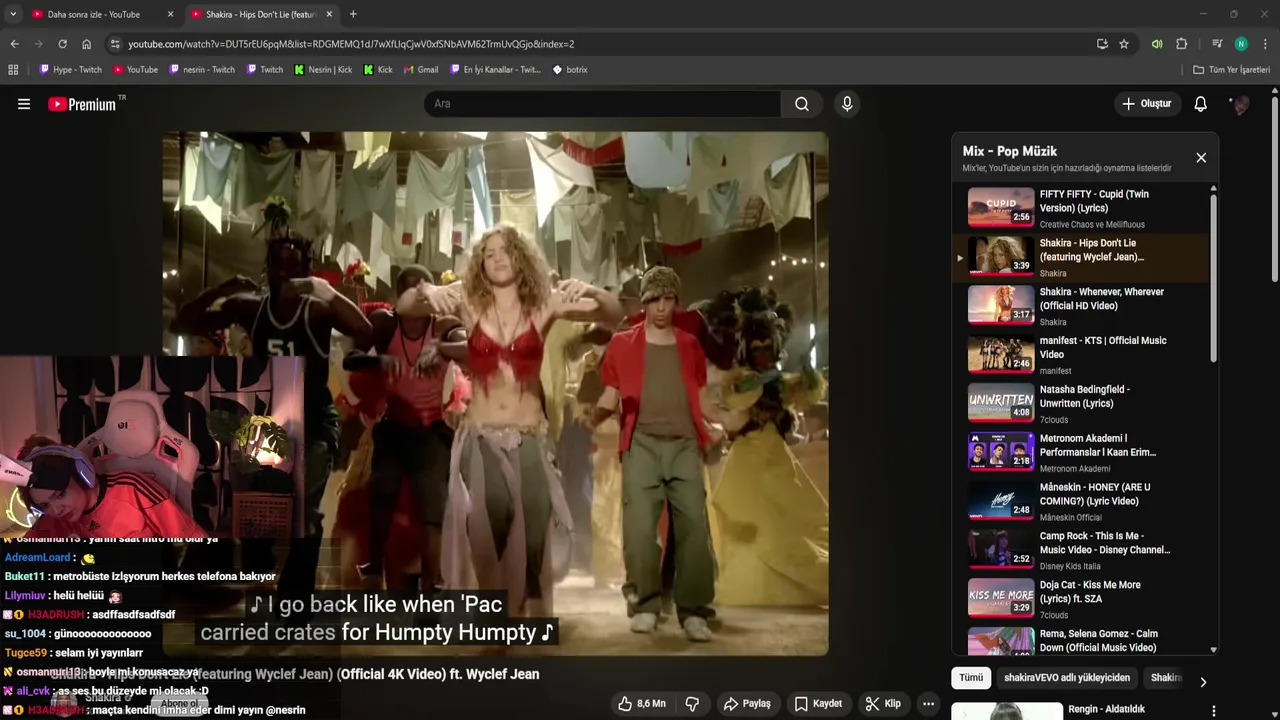The height and width of the screenshot is (720, 1280).
Task: Reload the current page
Action: click(x=62, y=44)
